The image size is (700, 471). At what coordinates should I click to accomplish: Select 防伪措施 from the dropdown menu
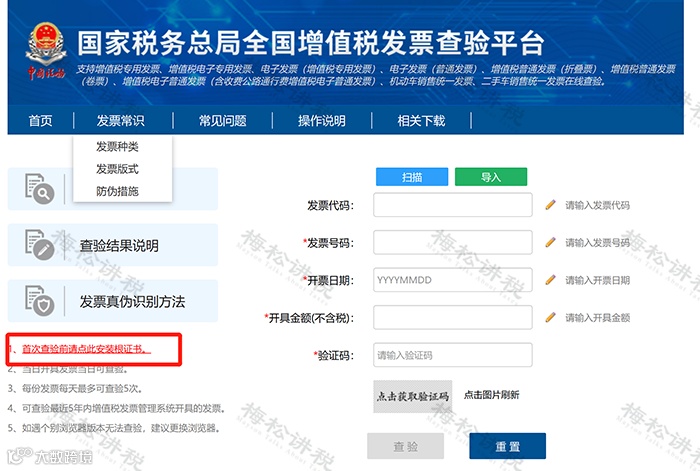pyautogui.click(x=117, y=191)
